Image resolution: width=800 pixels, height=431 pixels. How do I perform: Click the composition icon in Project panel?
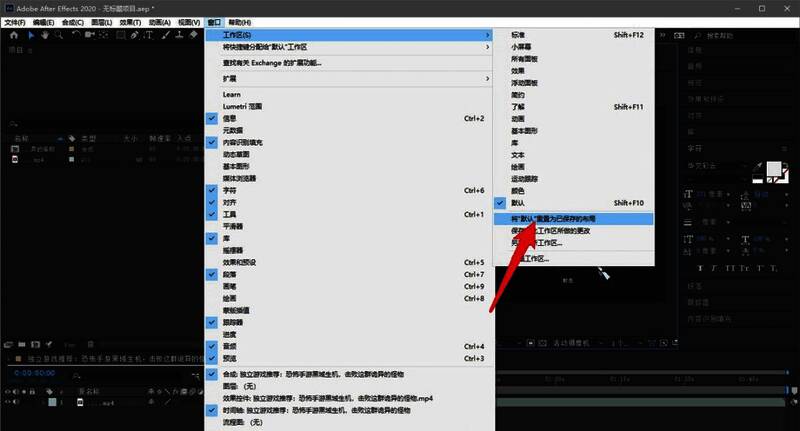click(15, 149)
